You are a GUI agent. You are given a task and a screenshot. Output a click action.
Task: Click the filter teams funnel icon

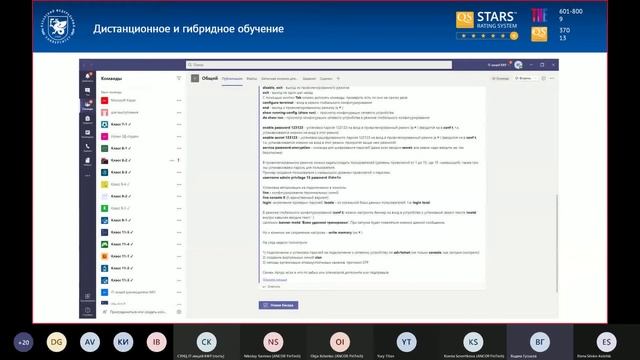pos(179,78)
